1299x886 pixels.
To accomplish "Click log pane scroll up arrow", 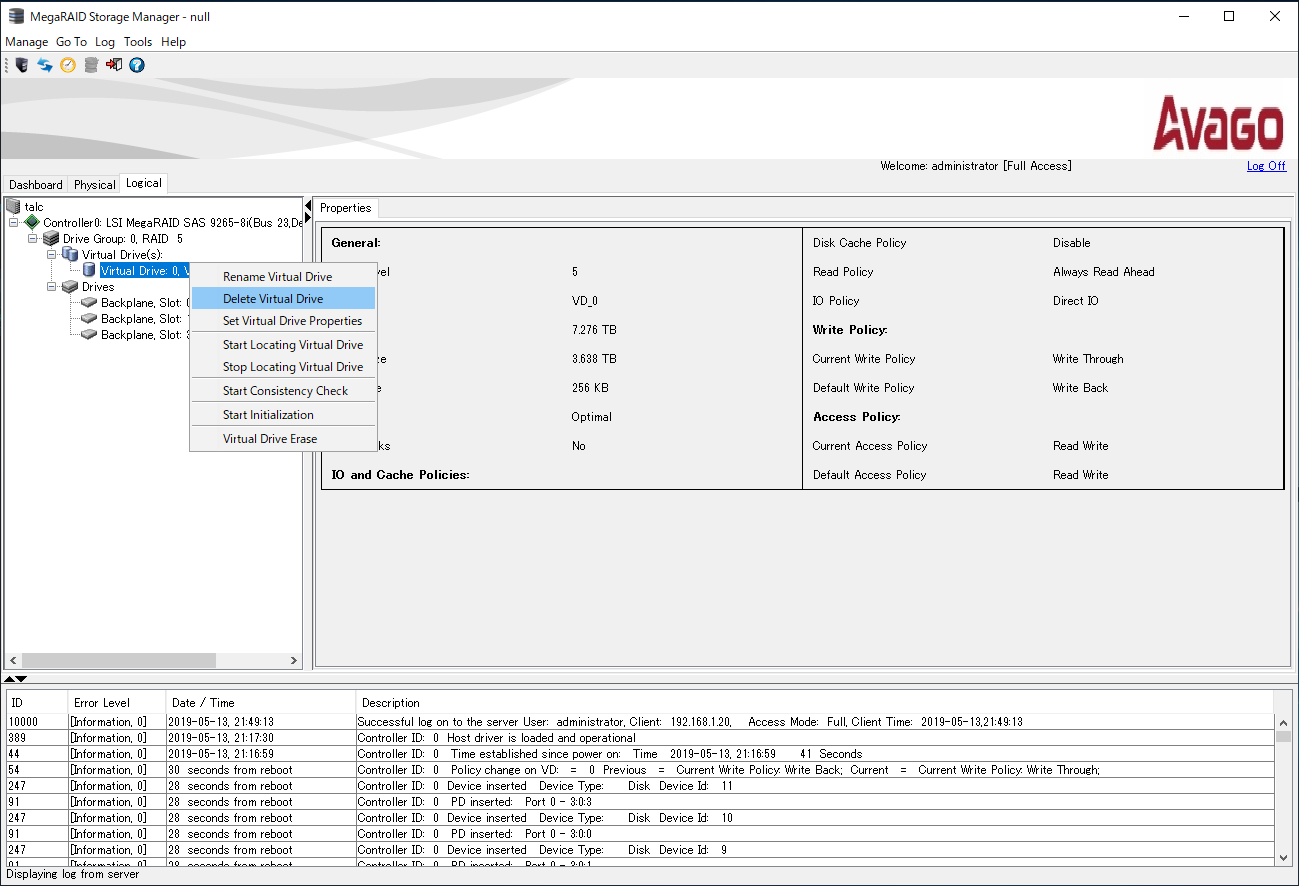I will pyautogui.click(x=1284, y=722).
